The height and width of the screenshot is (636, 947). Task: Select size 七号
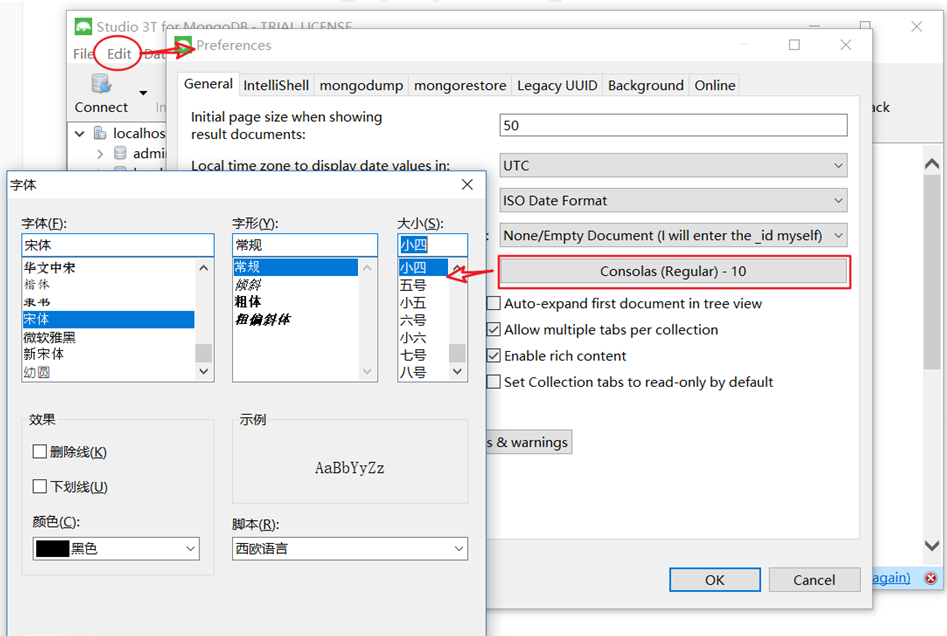[423, 355]
